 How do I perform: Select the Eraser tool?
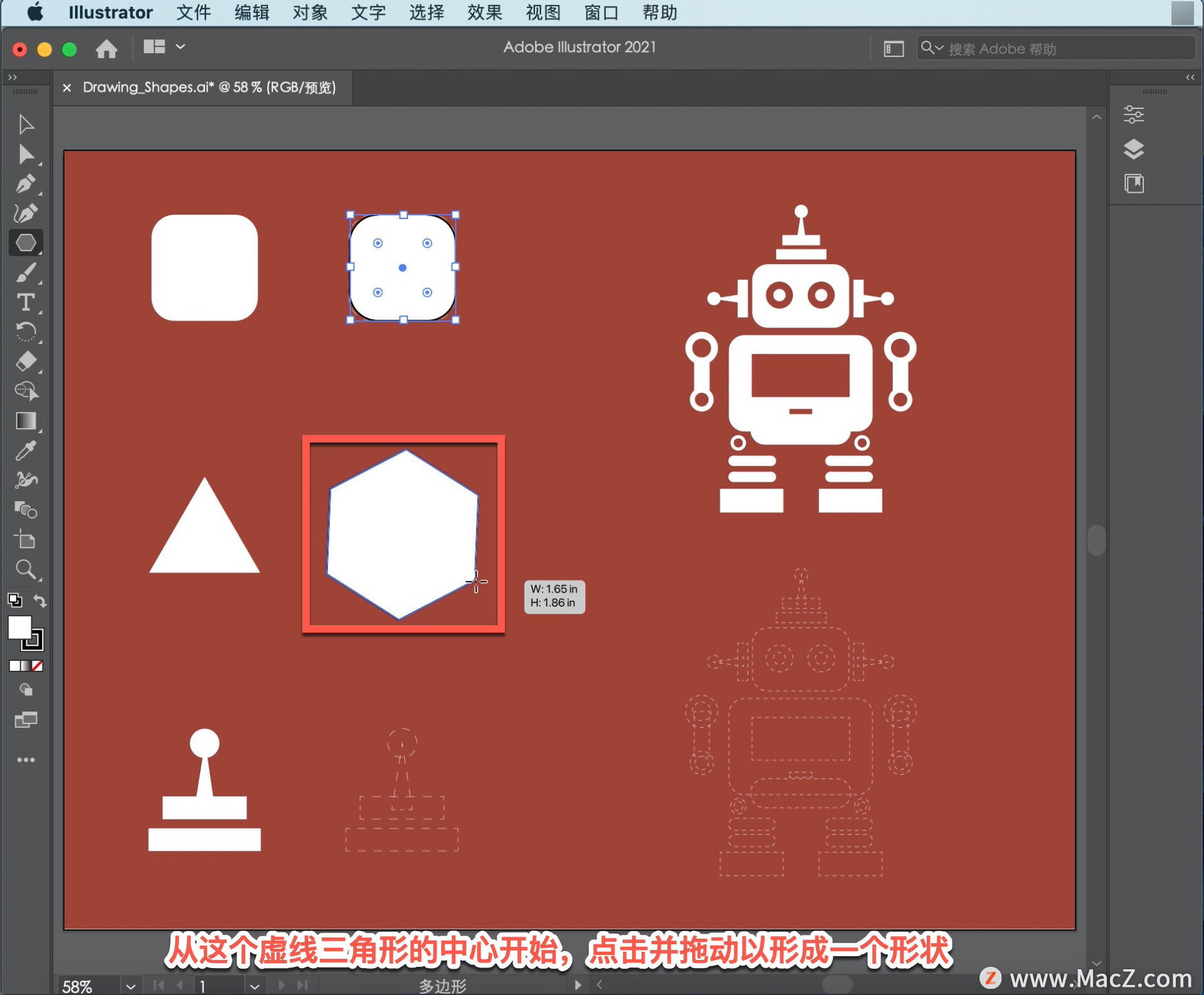tap(26, 362)
